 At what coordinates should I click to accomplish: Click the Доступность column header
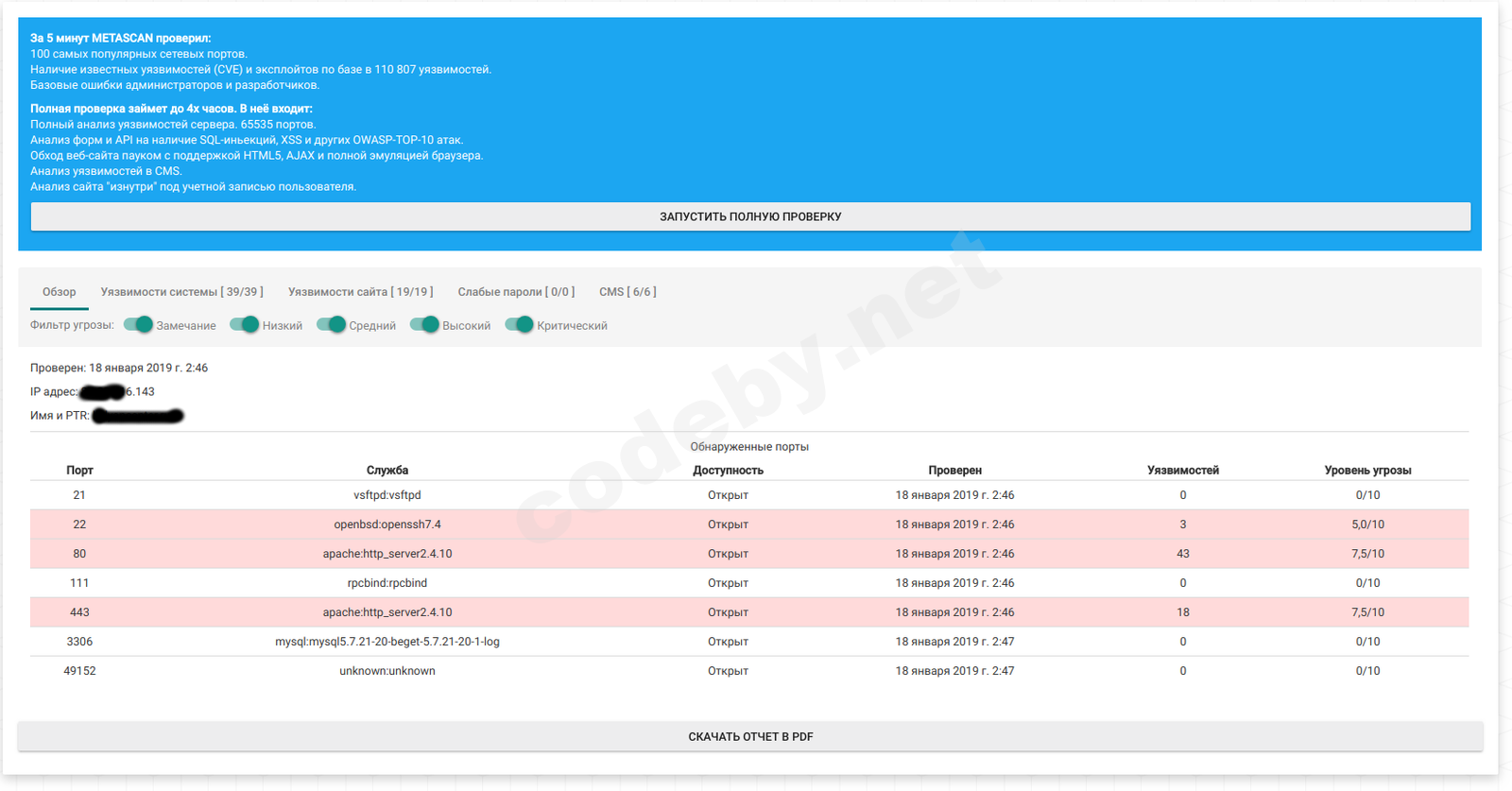pyautogui.click(x=728, y=471)
